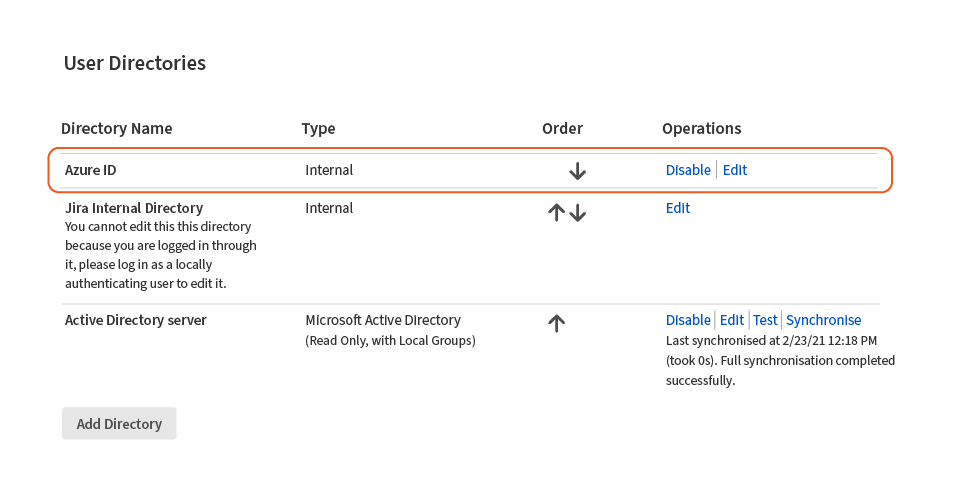Move Active Directory server up in order
This screenshot has width=955, height=495.
tap(557, 323)
